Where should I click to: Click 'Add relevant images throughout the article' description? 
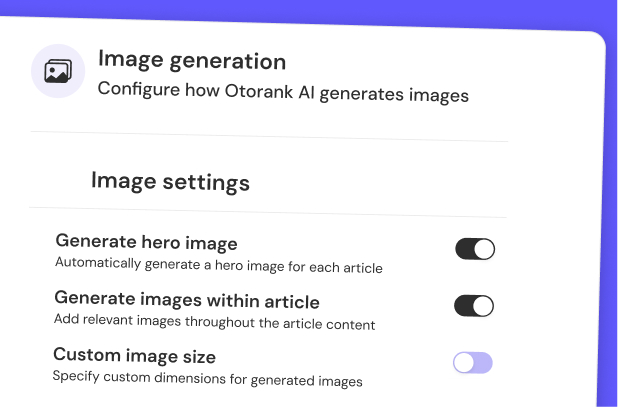click(x=214, y=324)
